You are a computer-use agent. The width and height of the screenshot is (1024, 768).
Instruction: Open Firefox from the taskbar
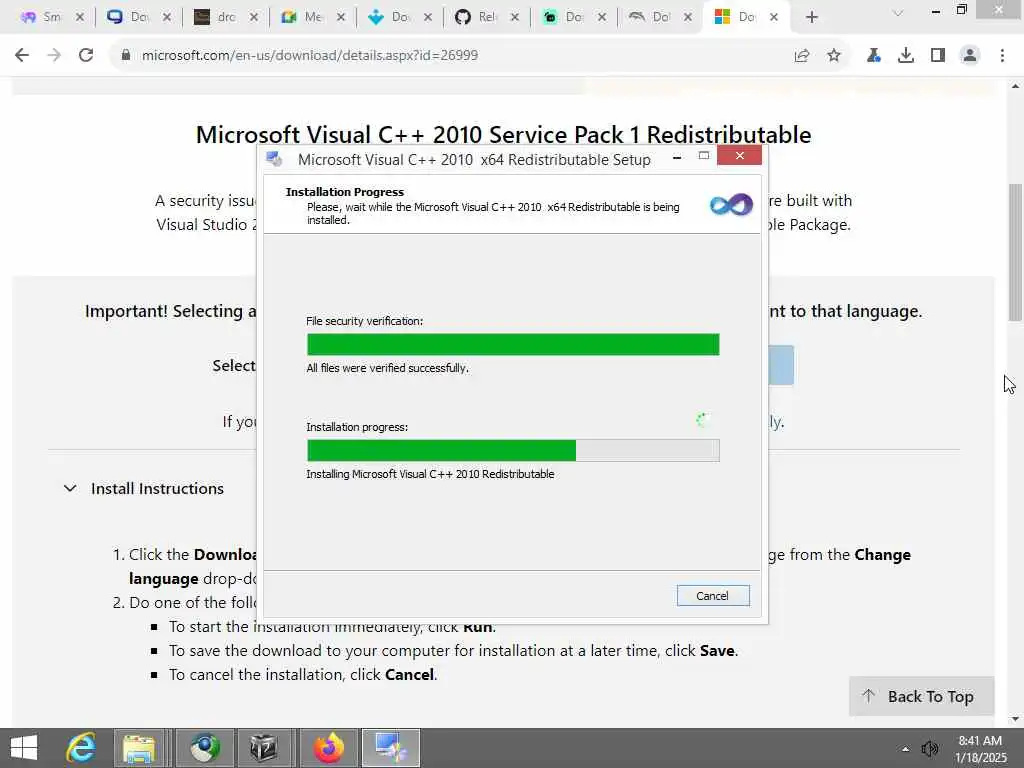[x=328, y=748]
